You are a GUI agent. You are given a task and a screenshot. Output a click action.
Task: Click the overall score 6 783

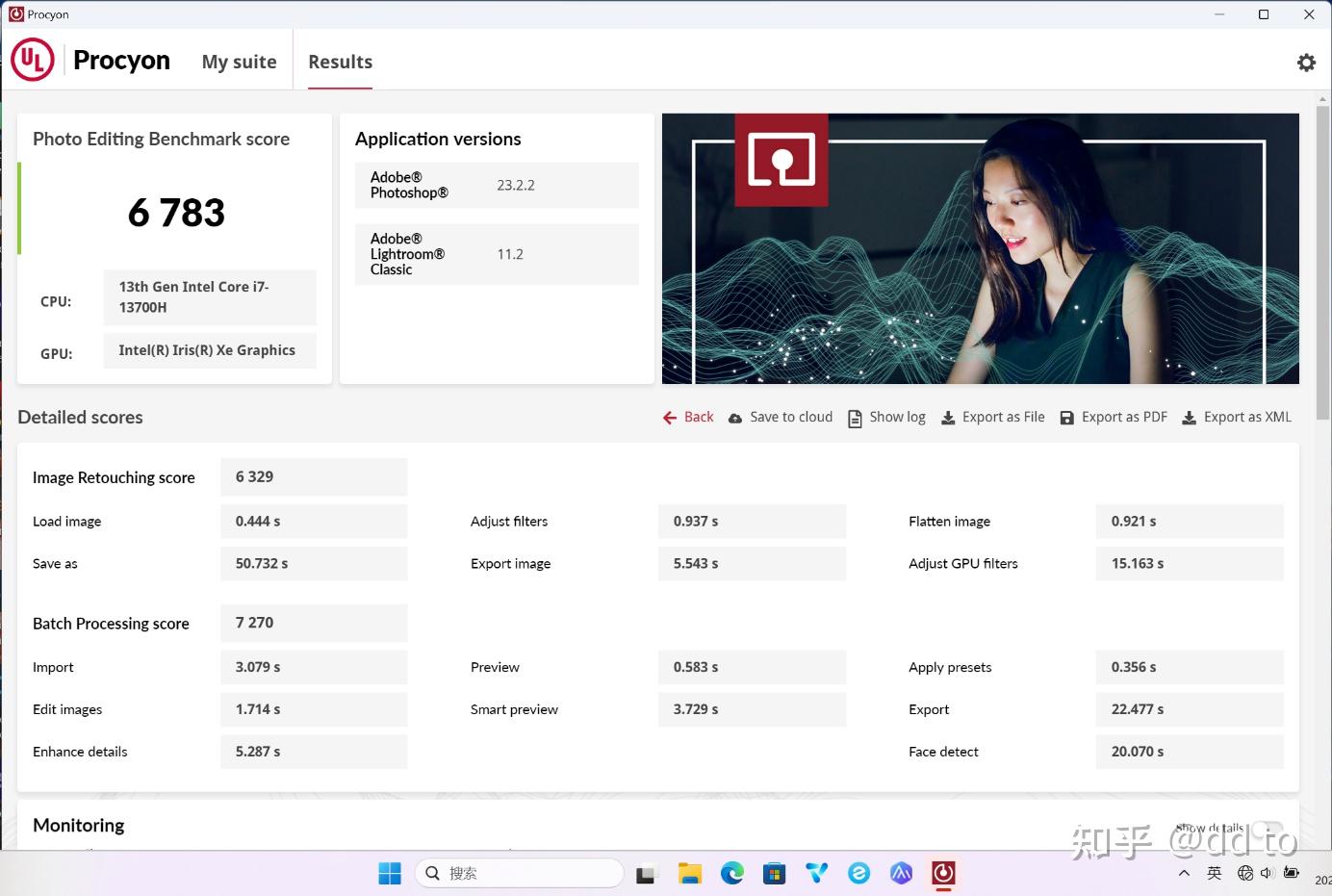tap(176, 213)
